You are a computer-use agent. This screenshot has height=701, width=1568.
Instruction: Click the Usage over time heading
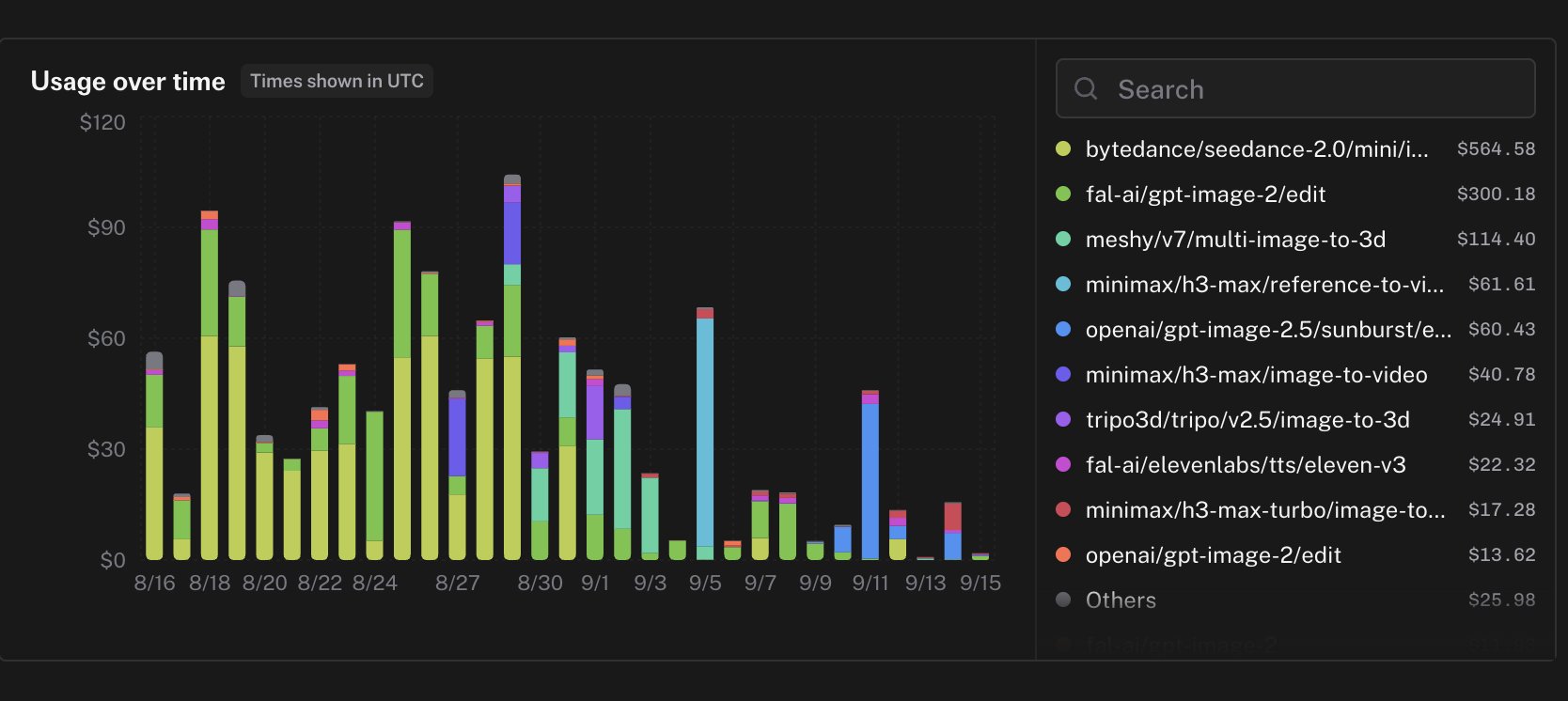128,81
